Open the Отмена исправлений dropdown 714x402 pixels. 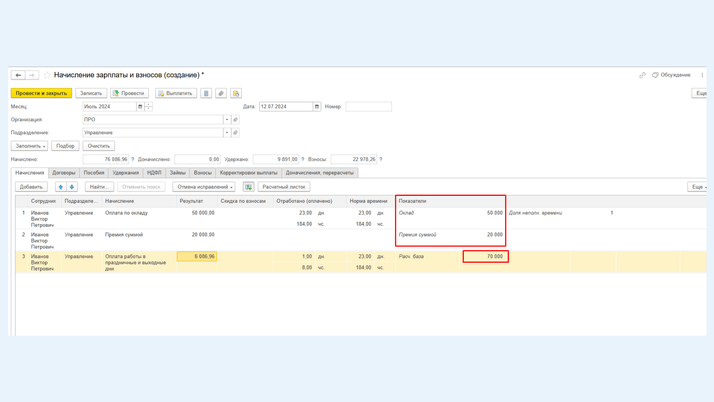tap(204, 187)
